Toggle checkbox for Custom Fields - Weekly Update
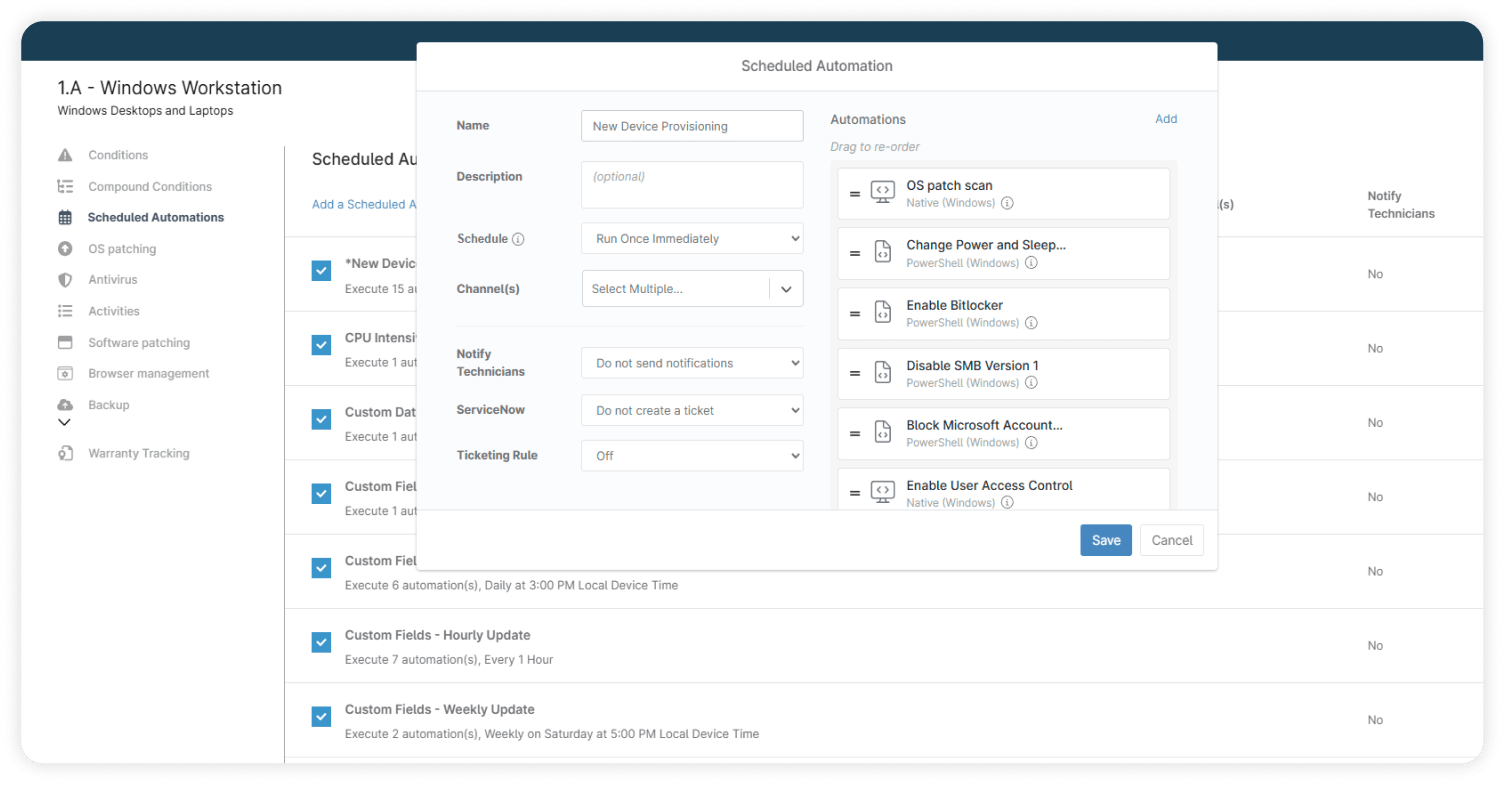This screenshot has width=1505, height=785. (x=321, y=716)
